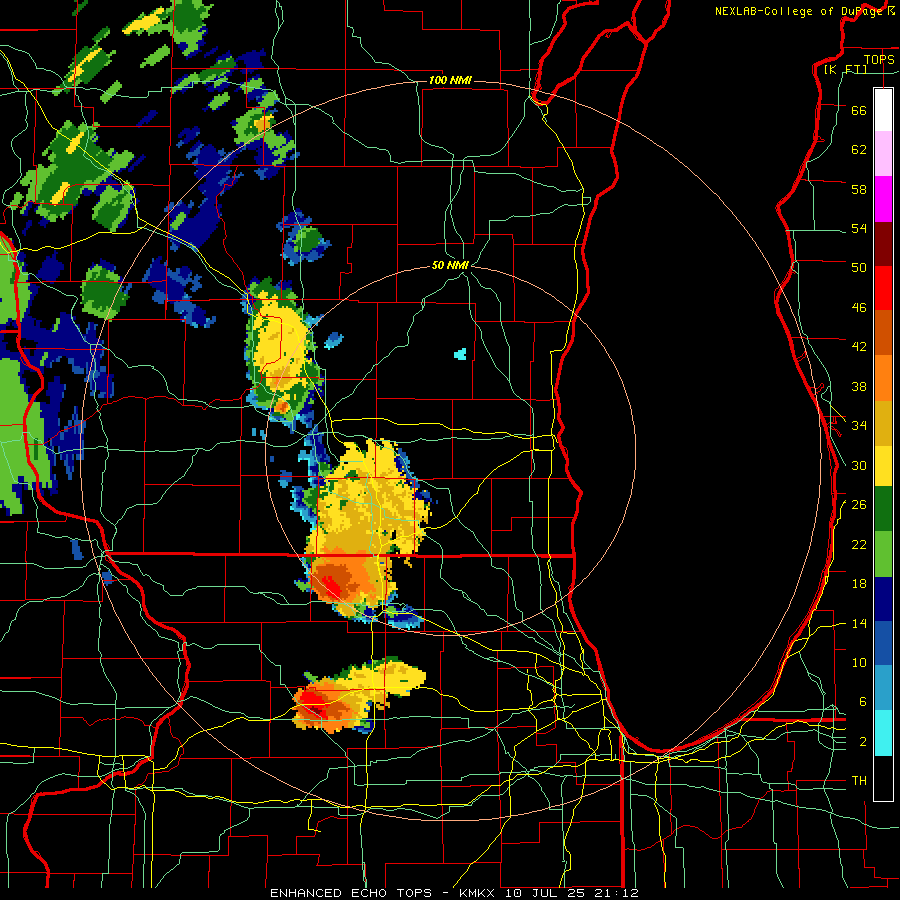Click the 'ENHANCED ECHO TOPS' product title
Image resolution: width=900 pixels, height=900 pixels.
[351, 893]
